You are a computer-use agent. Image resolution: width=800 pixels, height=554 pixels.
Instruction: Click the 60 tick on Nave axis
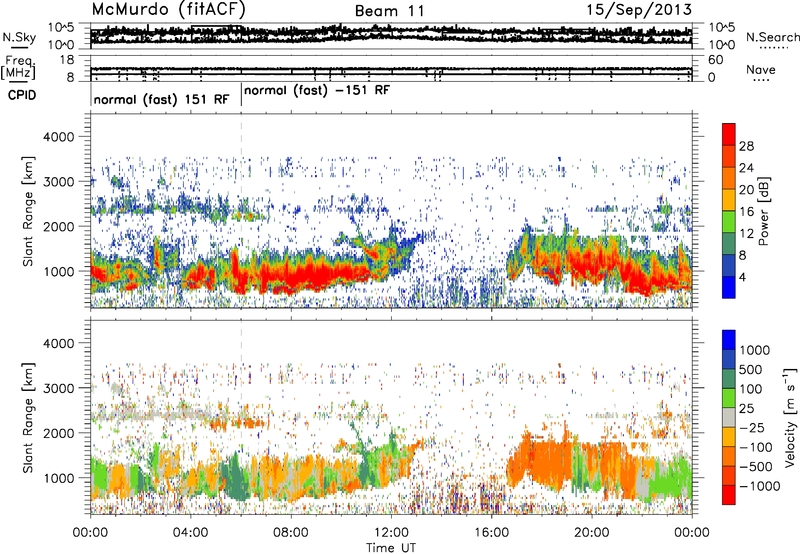[715, 60]
